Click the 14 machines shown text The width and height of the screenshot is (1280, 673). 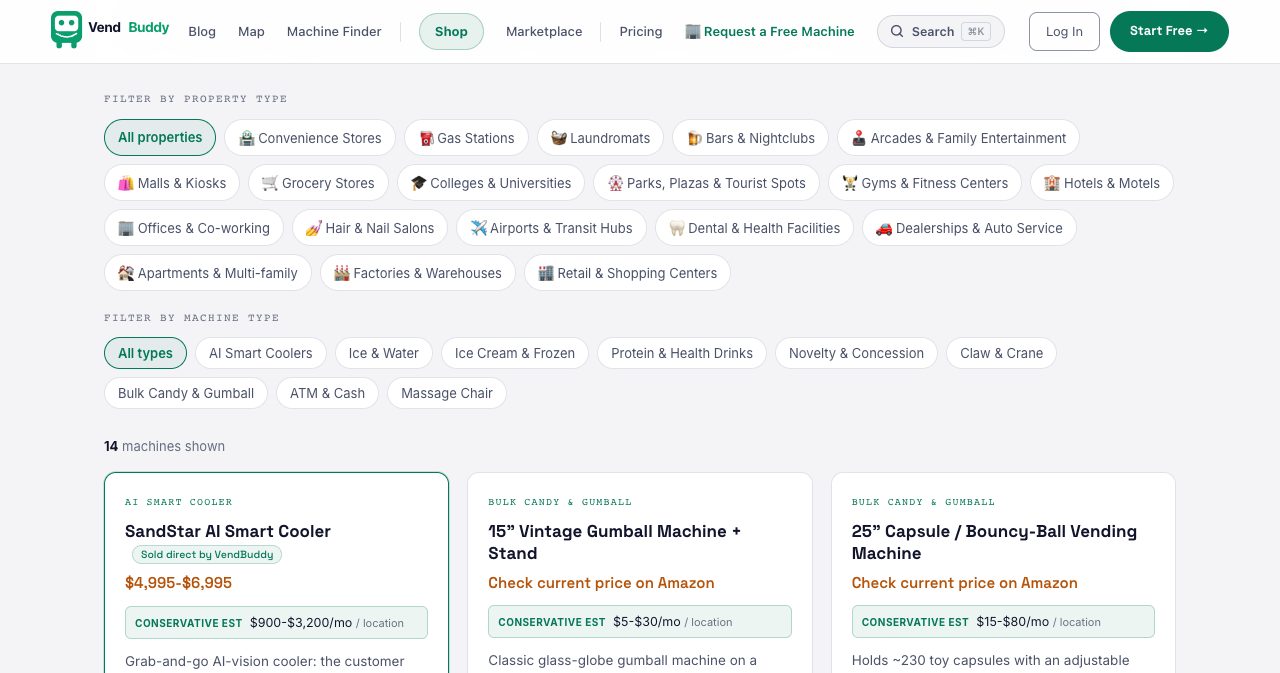pyautogui.click(x=164, y=446)
